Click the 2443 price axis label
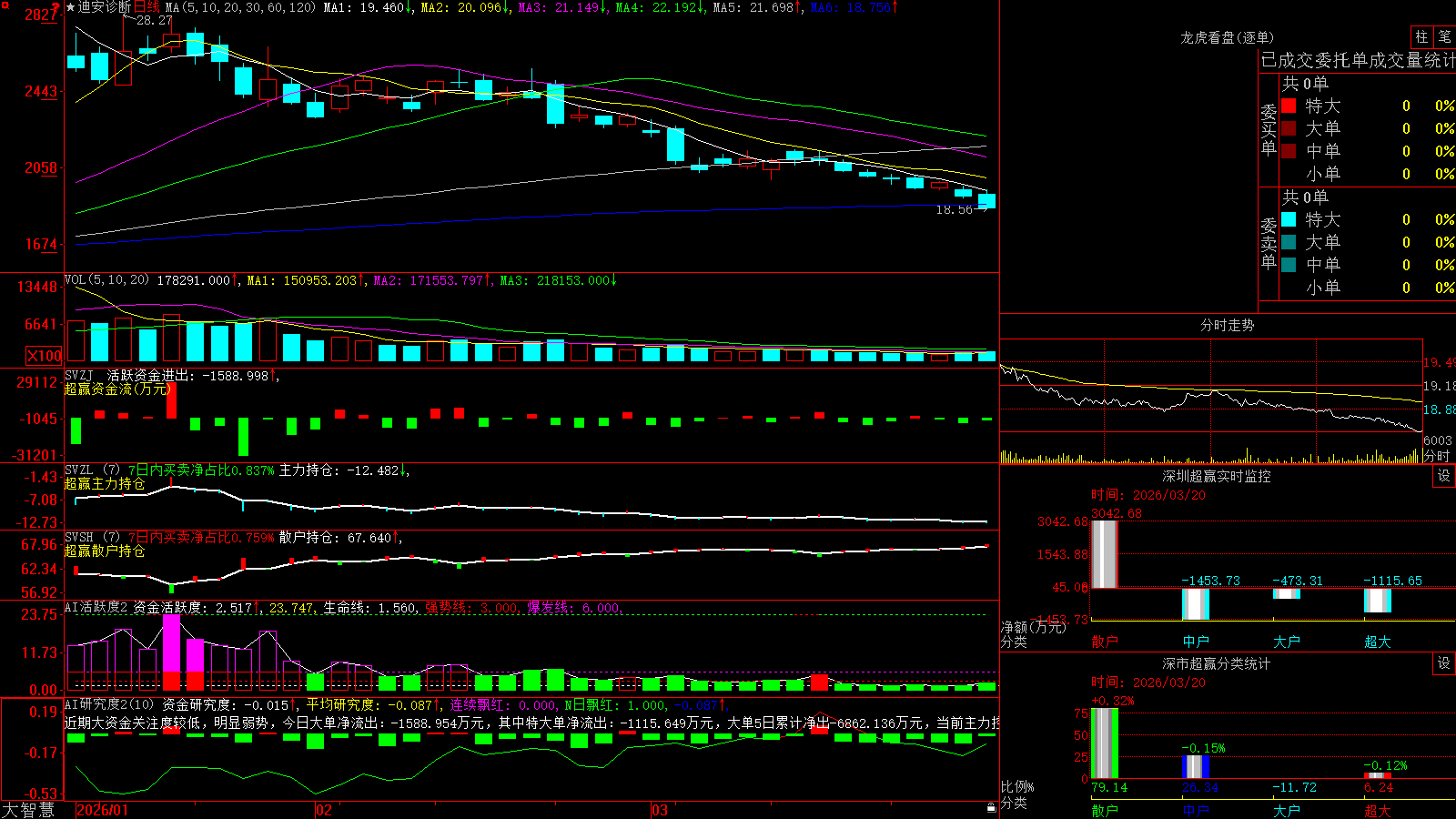 coord(41,91)
